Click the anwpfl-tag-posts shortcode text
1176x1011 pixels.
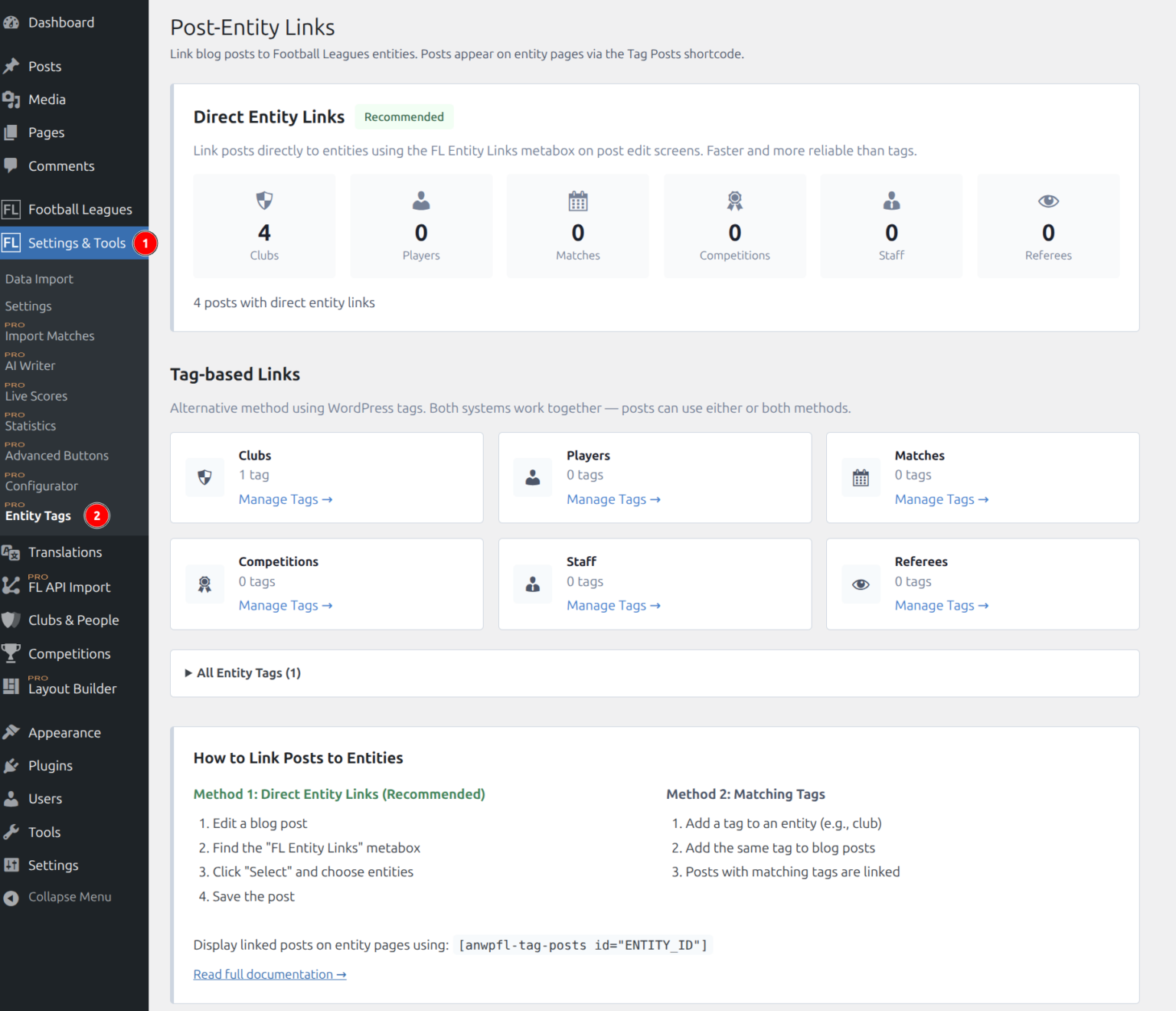pyautogui.click(x=583, y=945)
